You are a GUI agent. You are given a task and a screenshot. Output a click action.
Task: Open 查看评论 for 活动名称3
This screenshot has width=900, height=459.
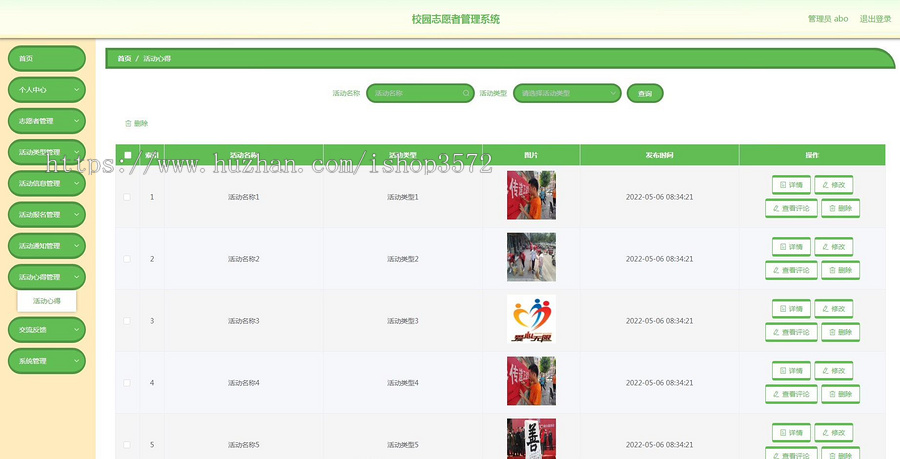pos(791,332)
